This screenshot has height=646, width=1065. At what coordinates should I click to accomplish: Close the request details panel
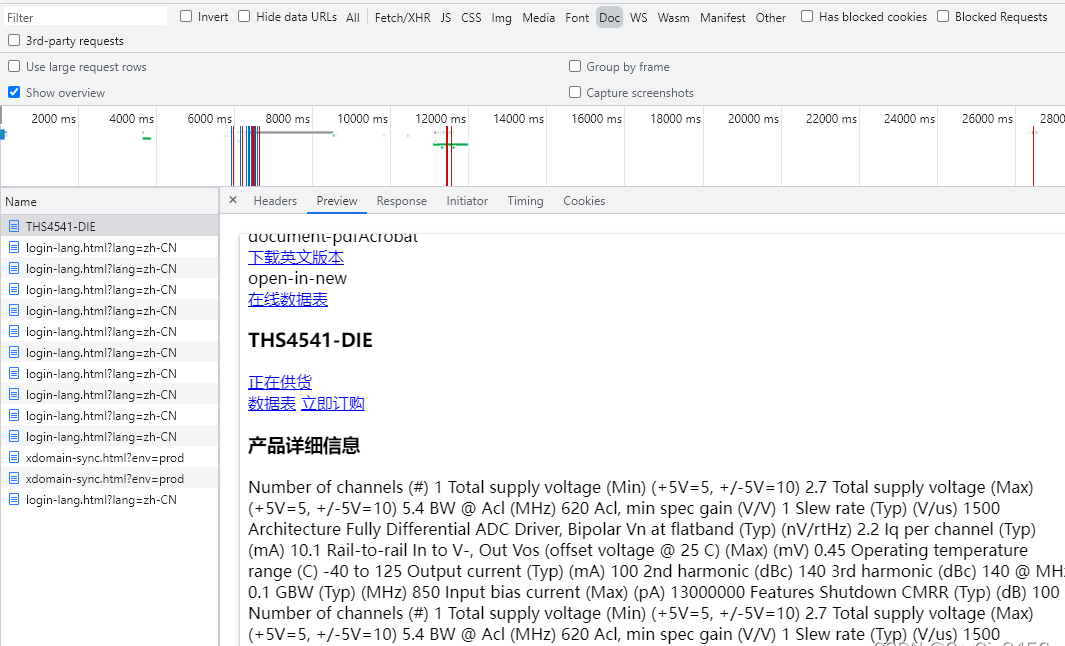click(x=233, y=200)
